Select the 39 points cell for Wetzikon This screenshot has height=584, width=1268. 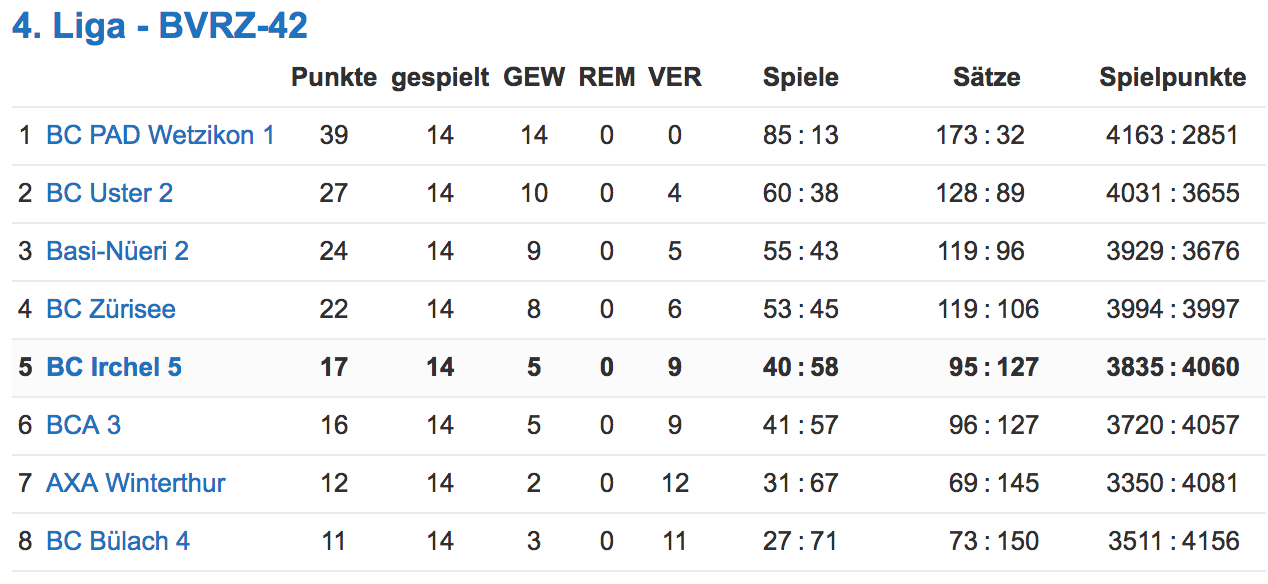[x=334, y=135]
